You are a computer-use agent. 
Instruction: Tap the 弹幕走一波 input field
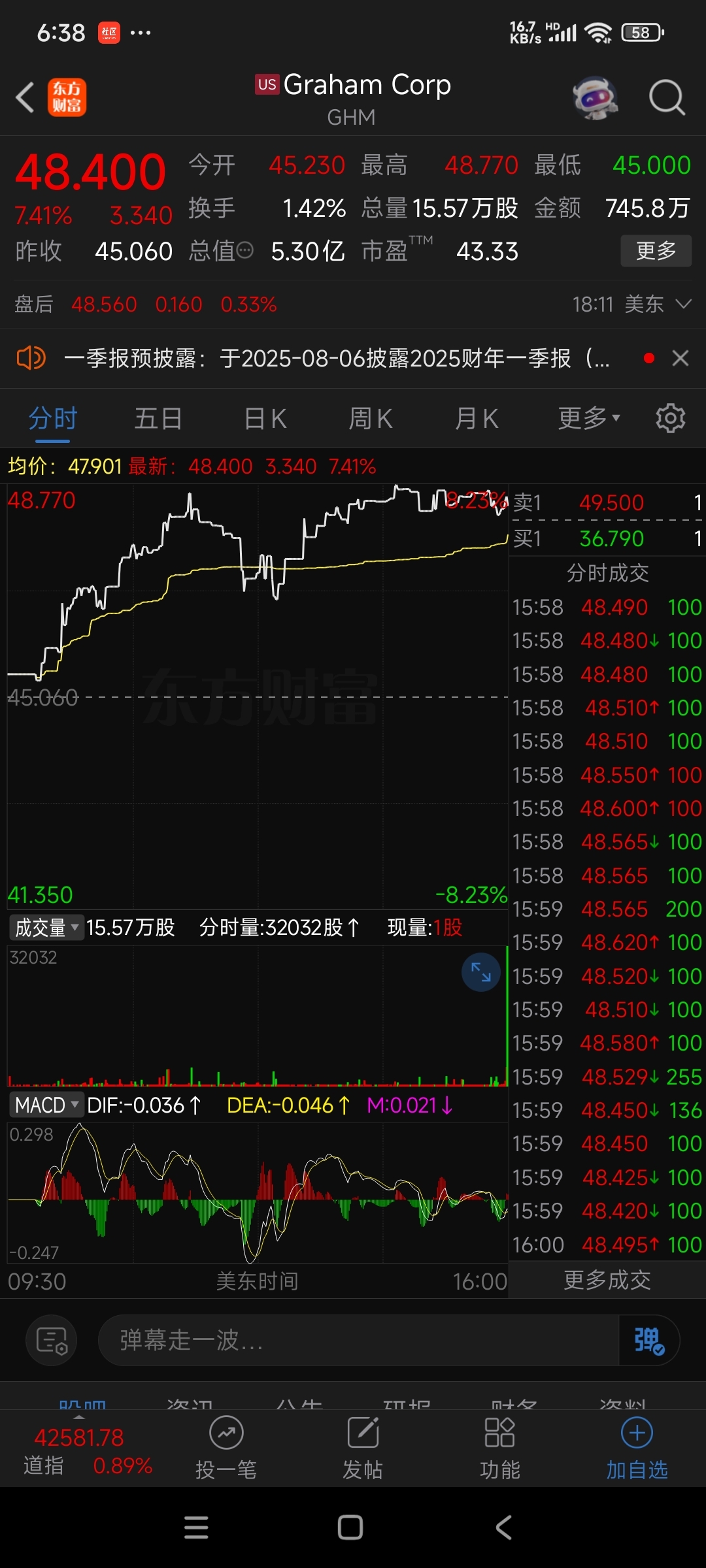tap(358, 1341)
